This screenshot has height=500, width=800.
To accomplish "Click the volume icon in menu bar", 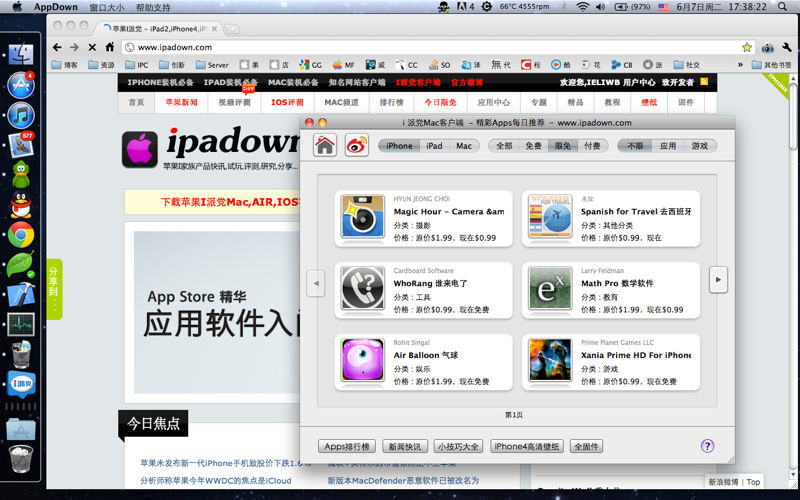I will (x=600, y=7).
